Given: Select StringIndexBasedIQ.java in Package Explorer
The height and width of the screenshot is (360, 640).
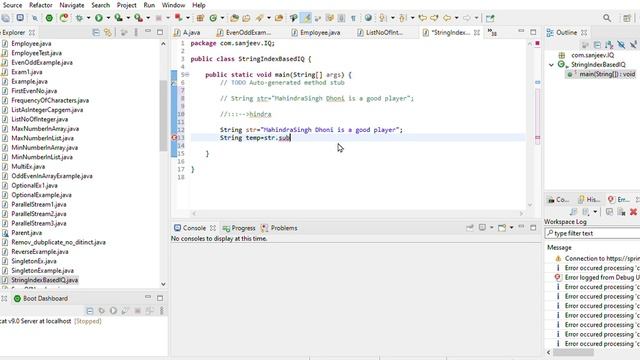Looking at the screenshot, I should click(44, 280).
